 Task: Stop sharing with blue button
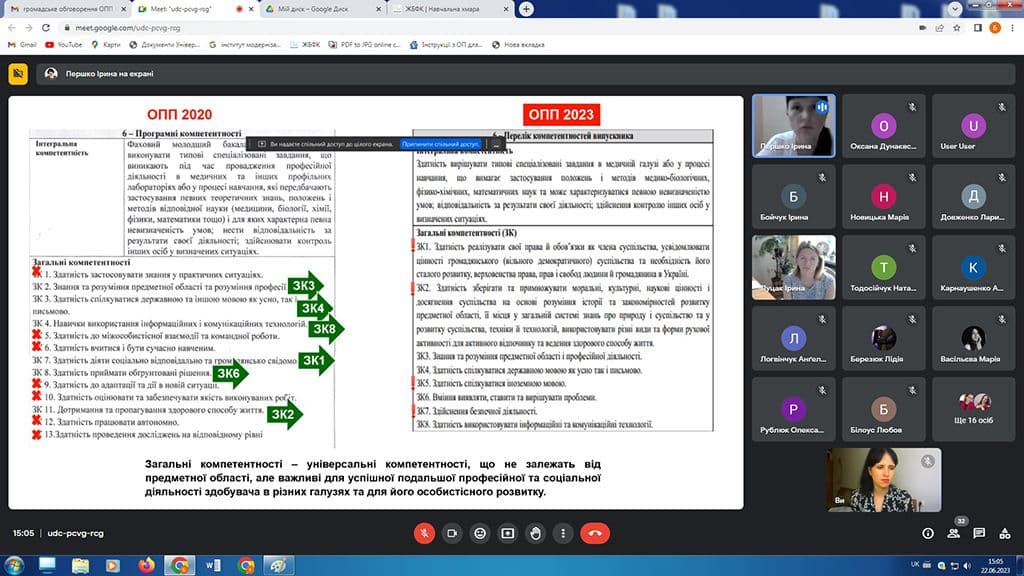point(441,144)
